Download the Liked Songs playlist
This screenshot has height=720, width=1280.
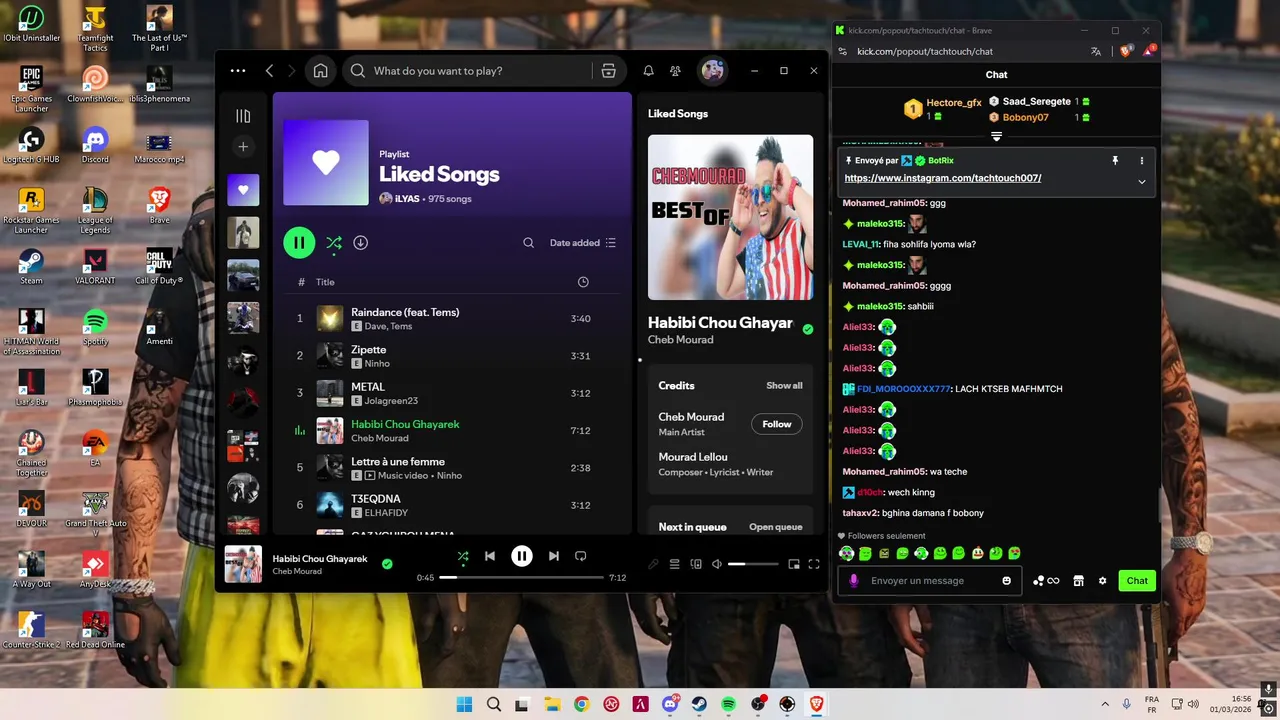(361, 243)
